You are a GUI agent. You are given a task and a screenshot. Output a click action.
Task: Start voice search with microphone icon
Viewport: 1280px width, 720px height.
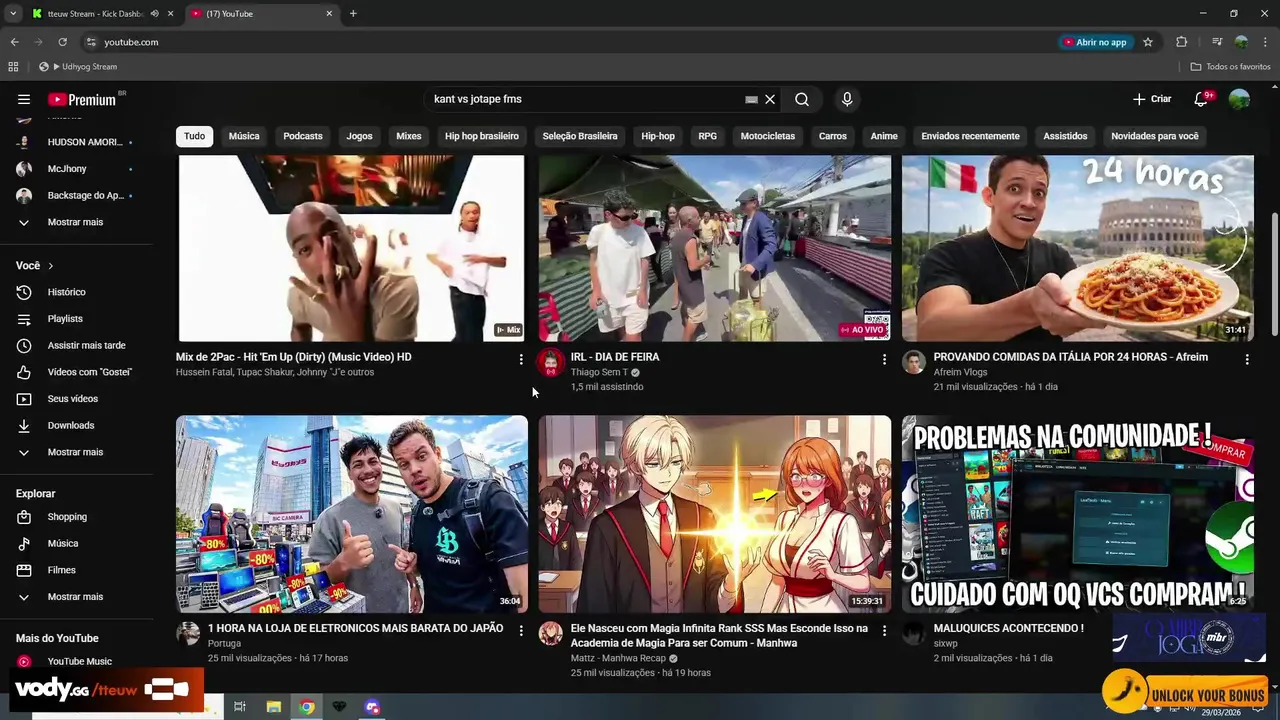click(x=847, y=99)
